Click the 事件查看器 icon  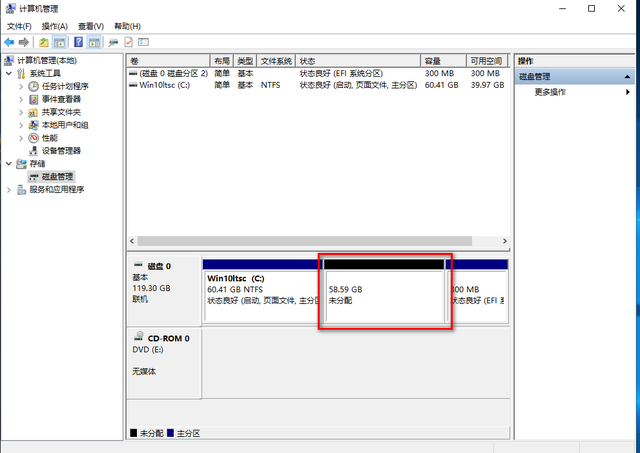coord(34,99)
